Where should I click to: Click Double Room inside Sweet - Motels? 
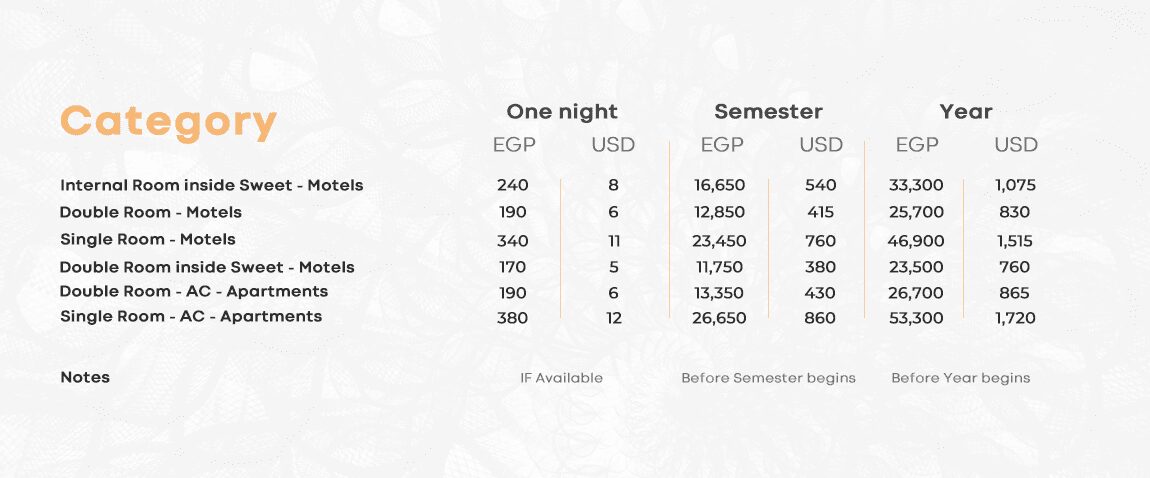click(x=207, y=267)
